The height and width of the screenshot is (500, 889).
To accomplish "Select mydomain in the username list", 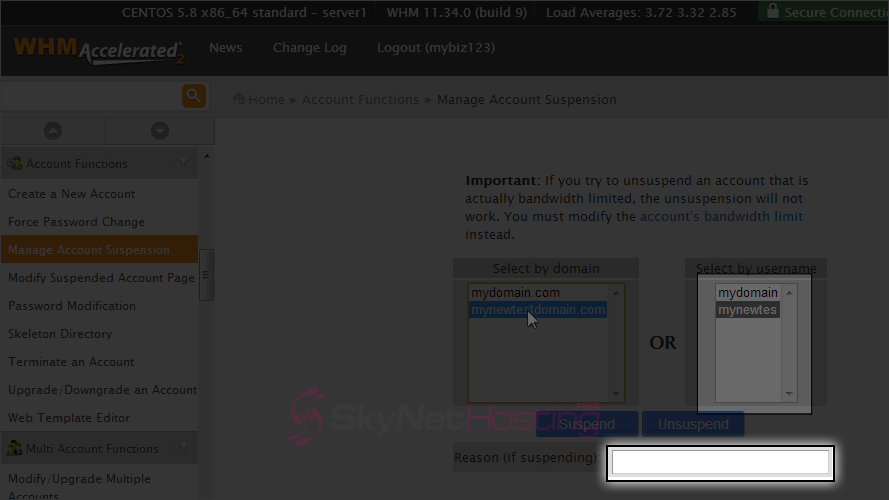I will pyautogui.click(x=748, y=293).
